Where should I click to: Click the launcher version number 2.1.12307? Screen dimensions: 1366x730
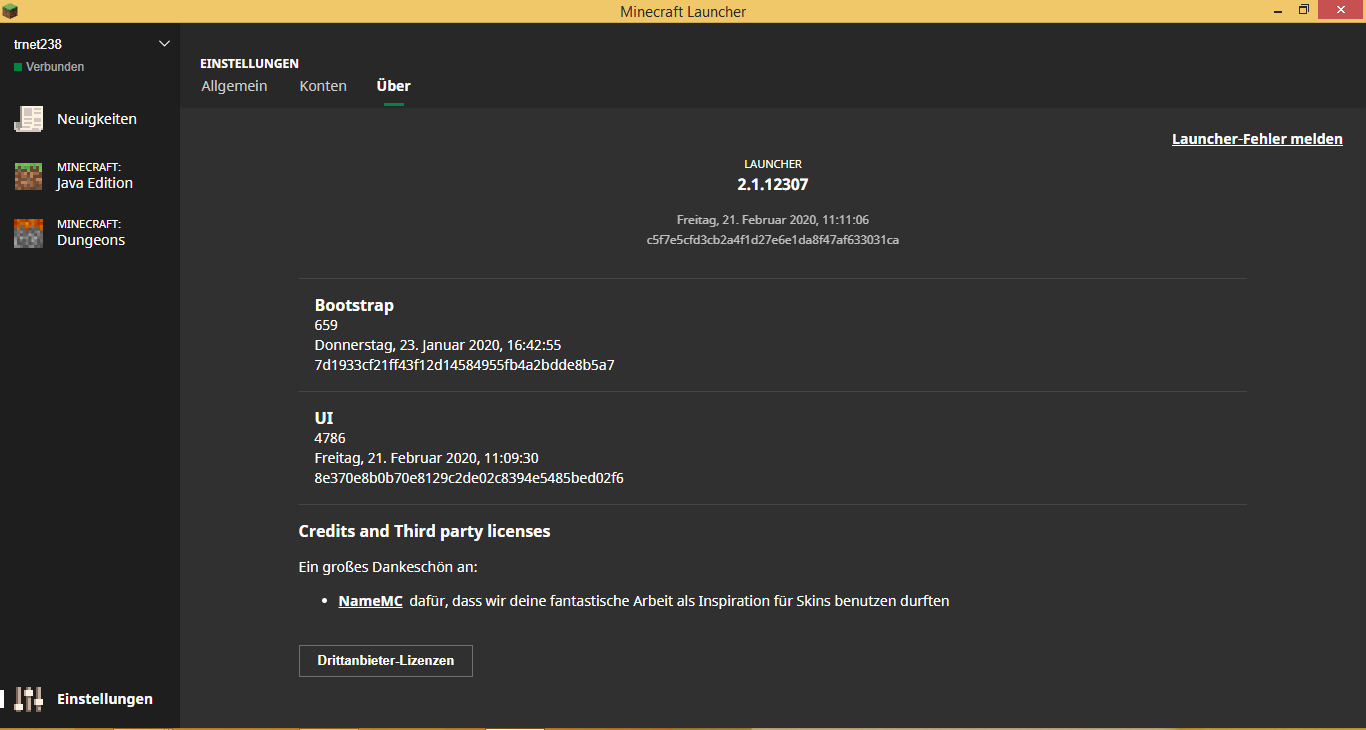[x=772, y=184]
